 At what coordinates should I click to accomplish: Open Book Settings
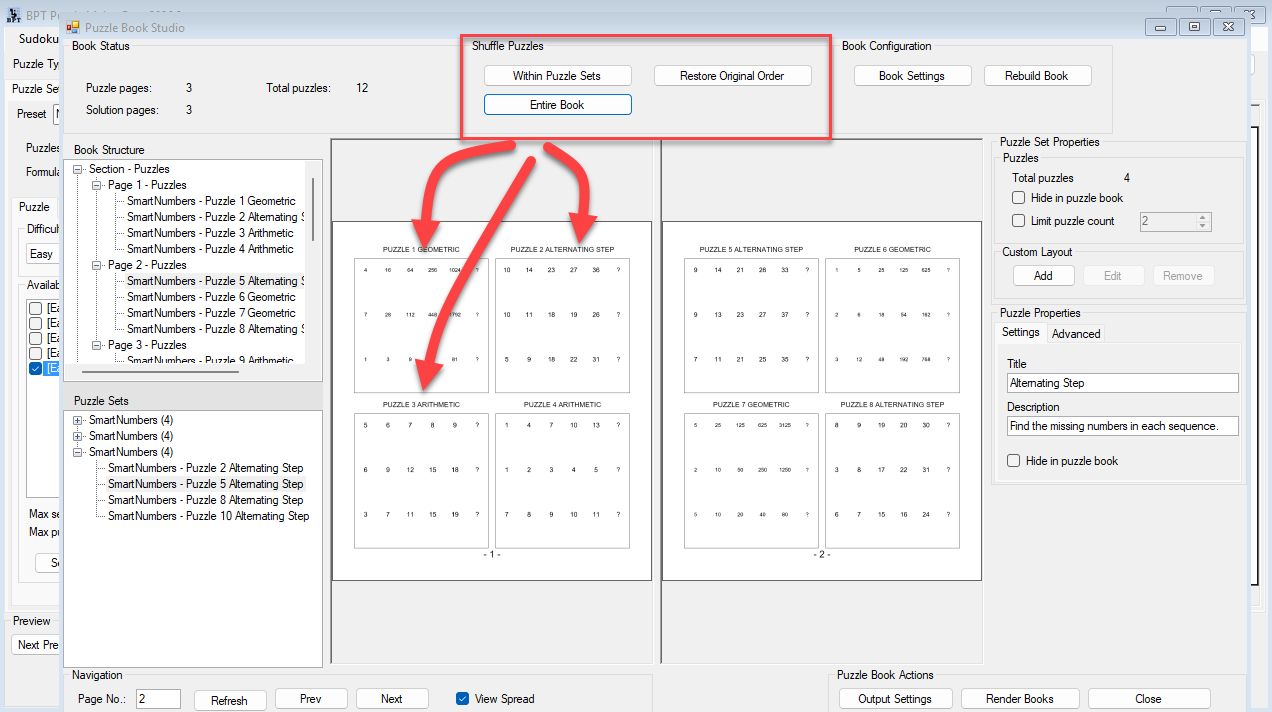coord(911,76)
